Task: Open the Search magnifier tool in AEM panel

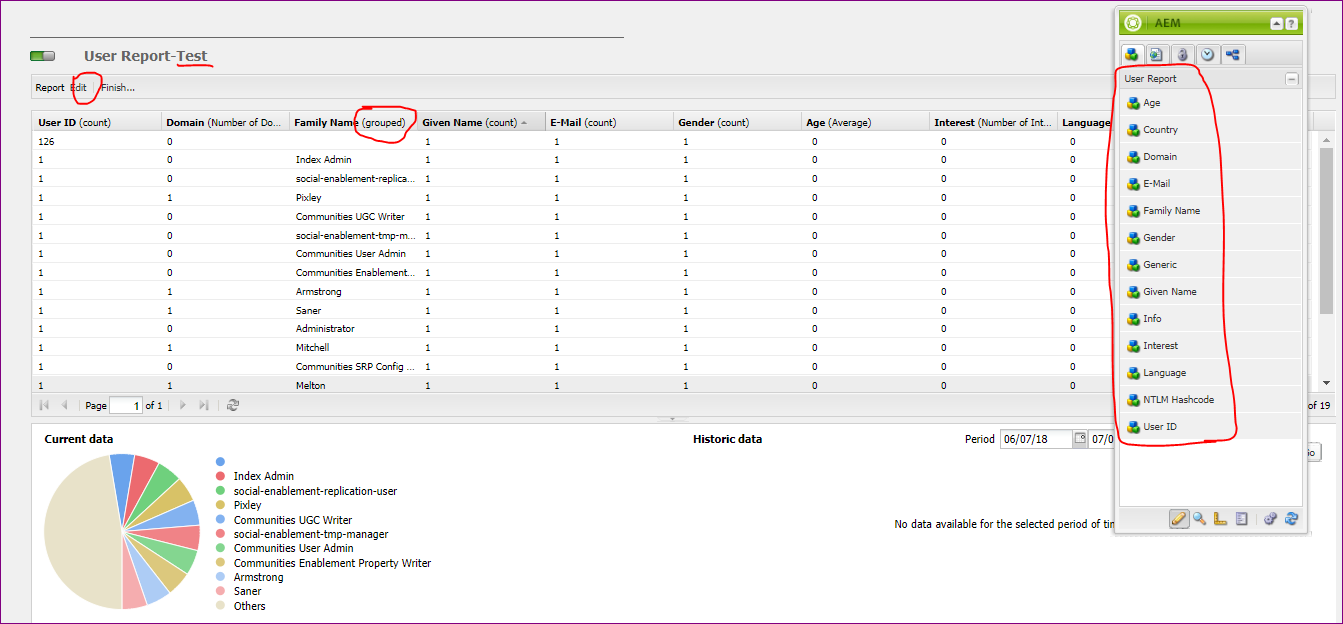Action: click(1199, 518)
